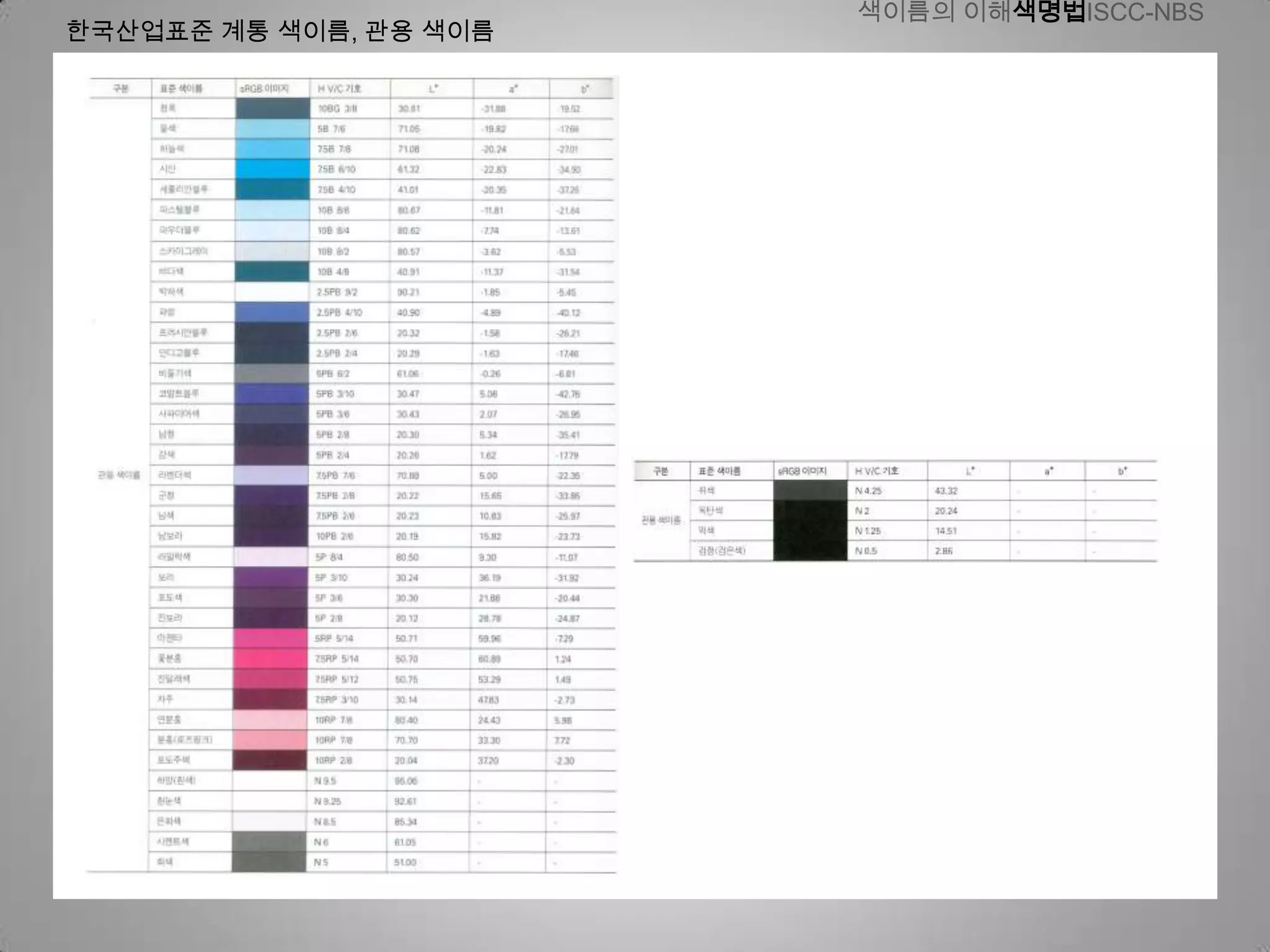Pick the swatch in the 7.5RP 3/10 row

(x=271, y=700)
